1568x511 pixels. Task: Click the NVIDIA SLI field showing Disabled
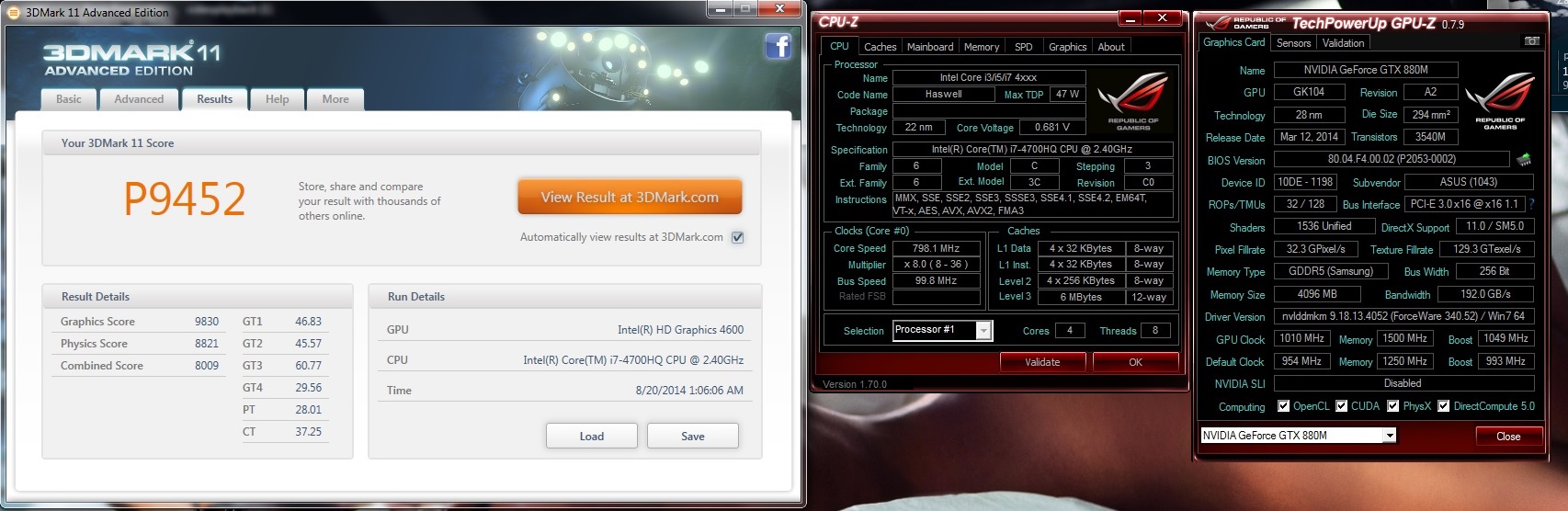tap(1403, 383)
